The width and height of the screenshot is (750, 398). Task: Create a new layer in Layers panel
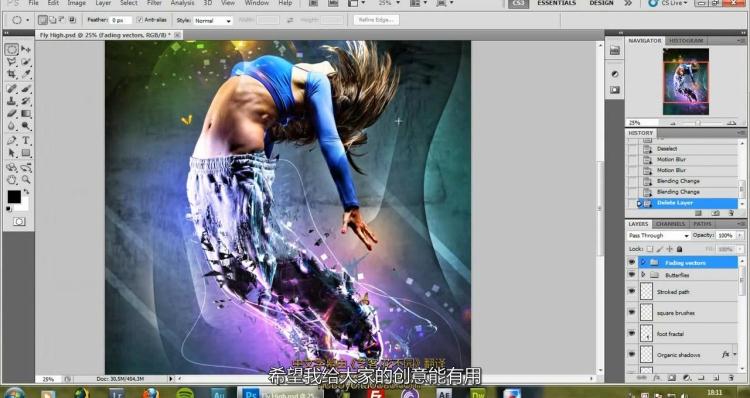(x=717, y=378)
